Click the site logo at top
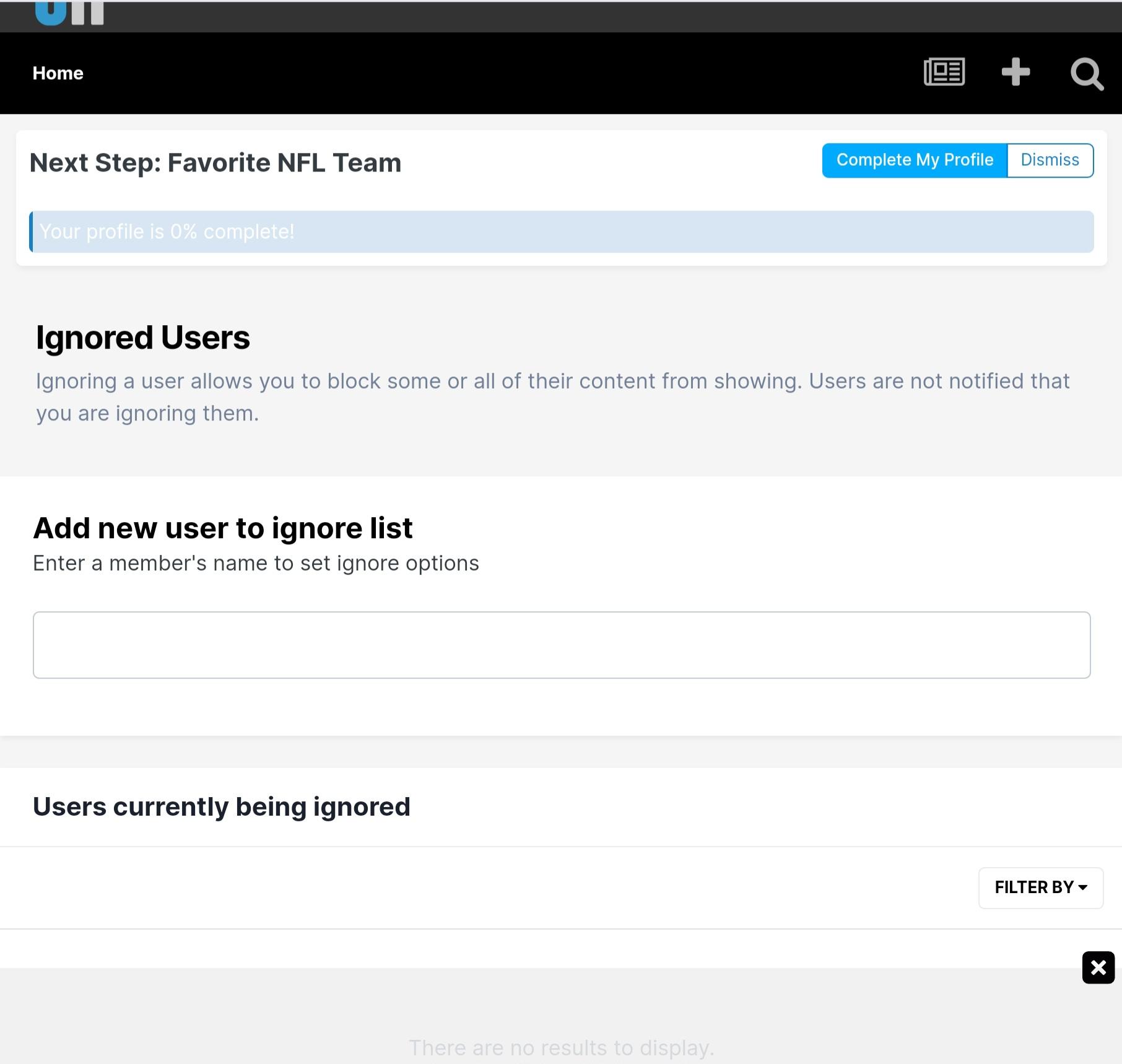This screenshot has height=1064, width=1122. (x=69, y=12)
